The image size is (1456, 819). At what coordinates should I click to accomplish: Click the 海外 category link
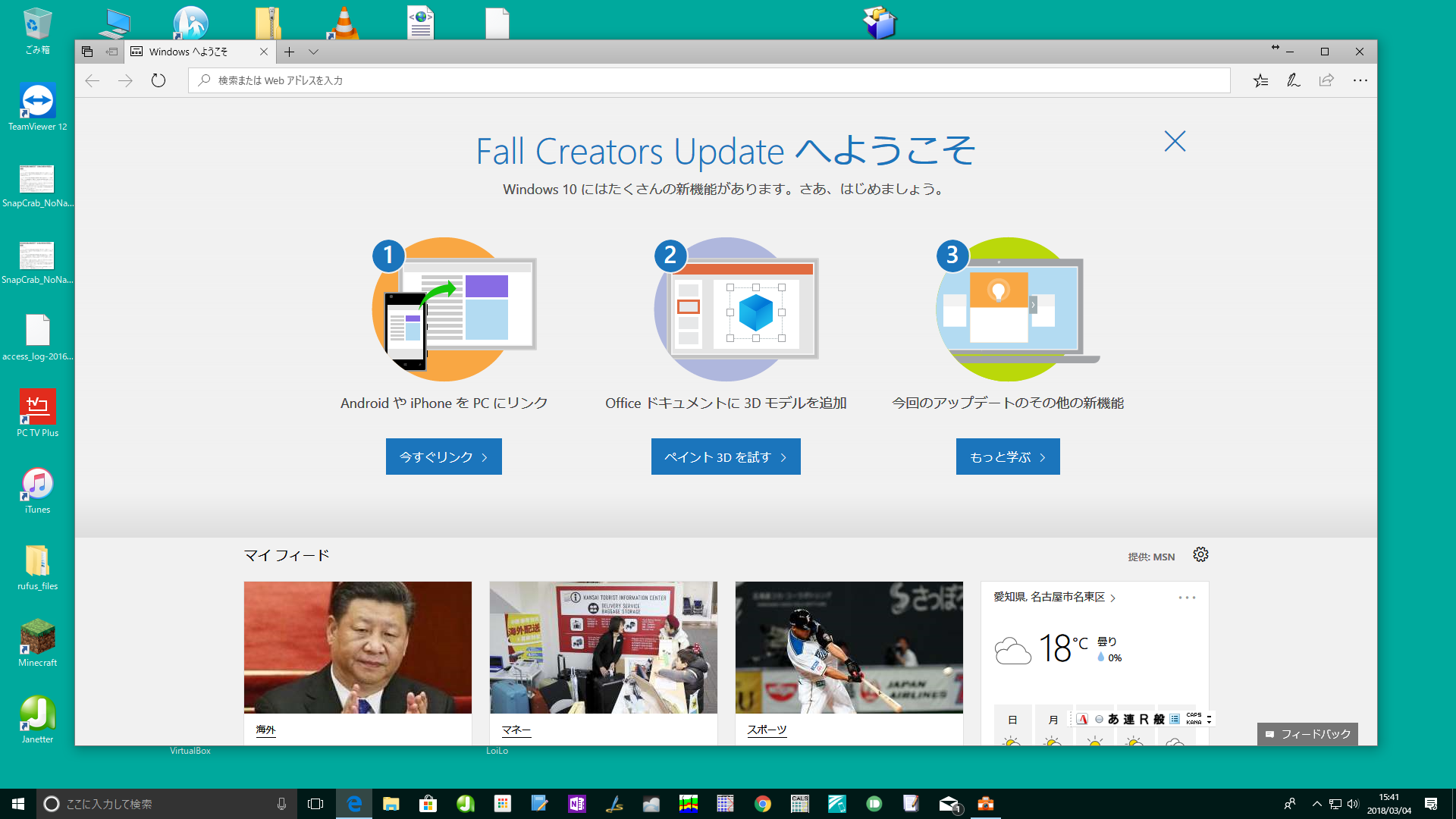click(x=265, y=730)
